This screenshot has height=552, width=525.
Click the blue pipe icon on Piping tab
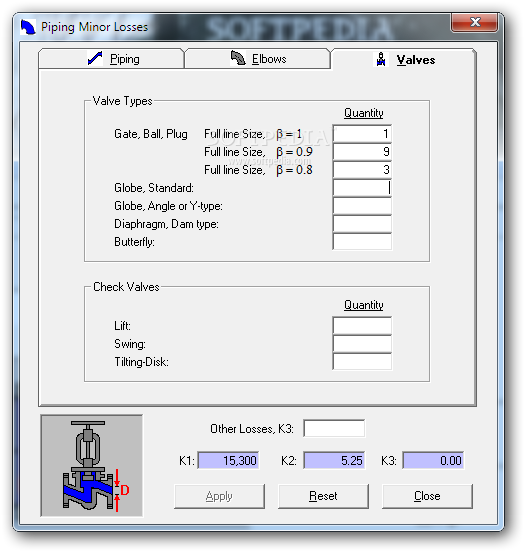pos(95,58)
